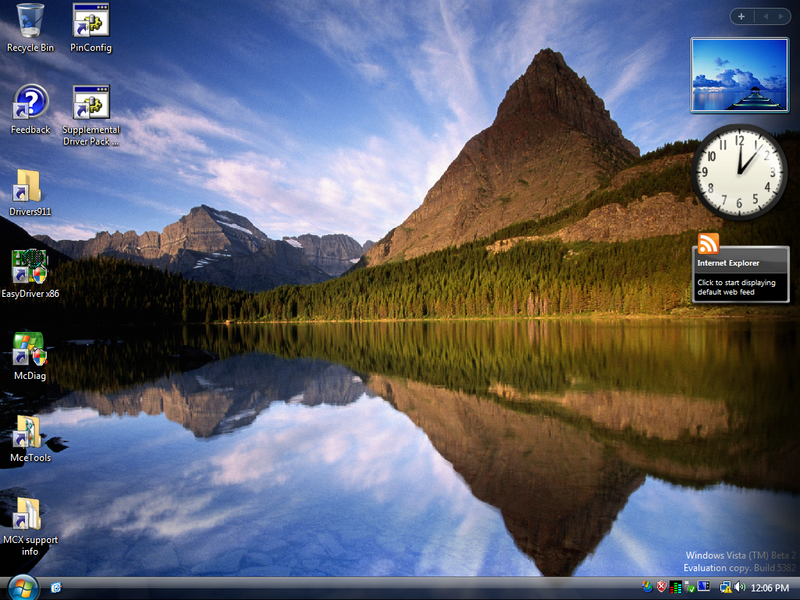Image resolution: width=800 pixels, height=600 pixels.
Task: Launch EasyDriver x86
Action: [x=30, y=268]
